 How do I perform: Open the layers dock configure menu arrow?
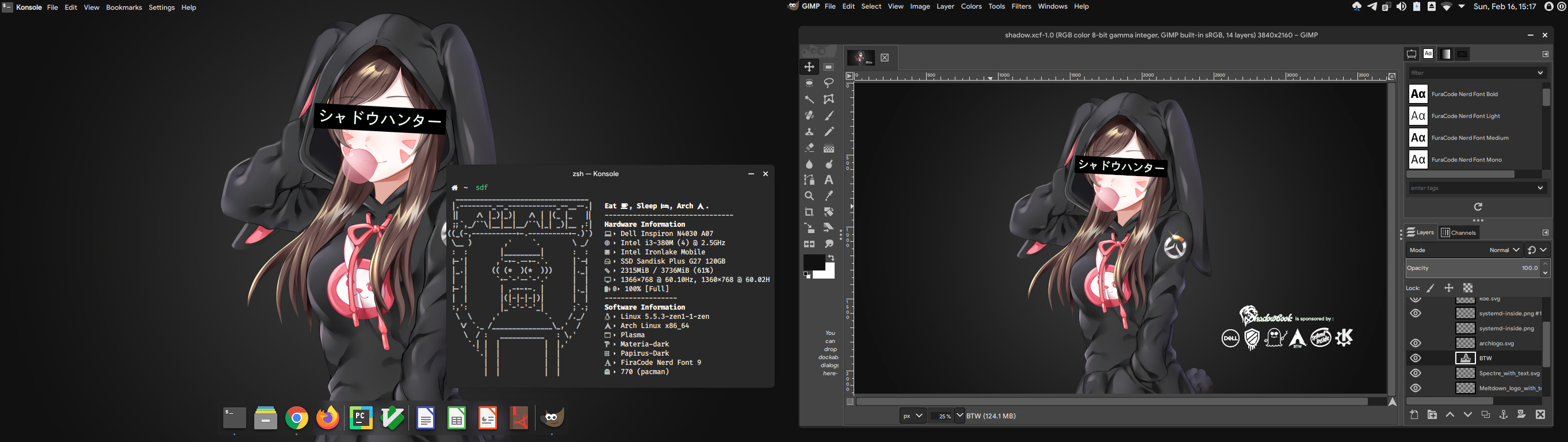(1546, 233)
